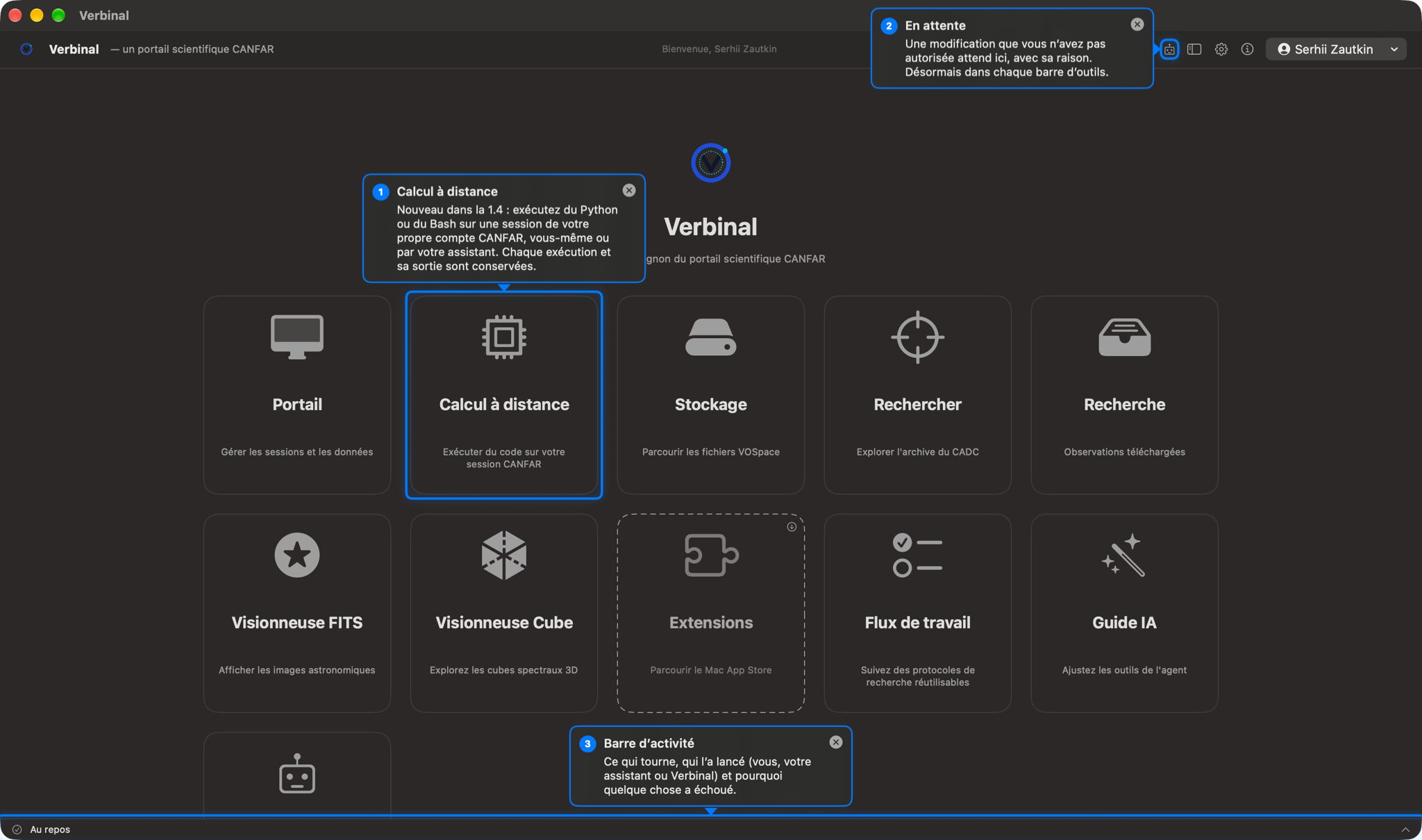Expand the activity bar chevron
The height and width of the screenshot is (840, 1422).
[x=1405, y=830]
